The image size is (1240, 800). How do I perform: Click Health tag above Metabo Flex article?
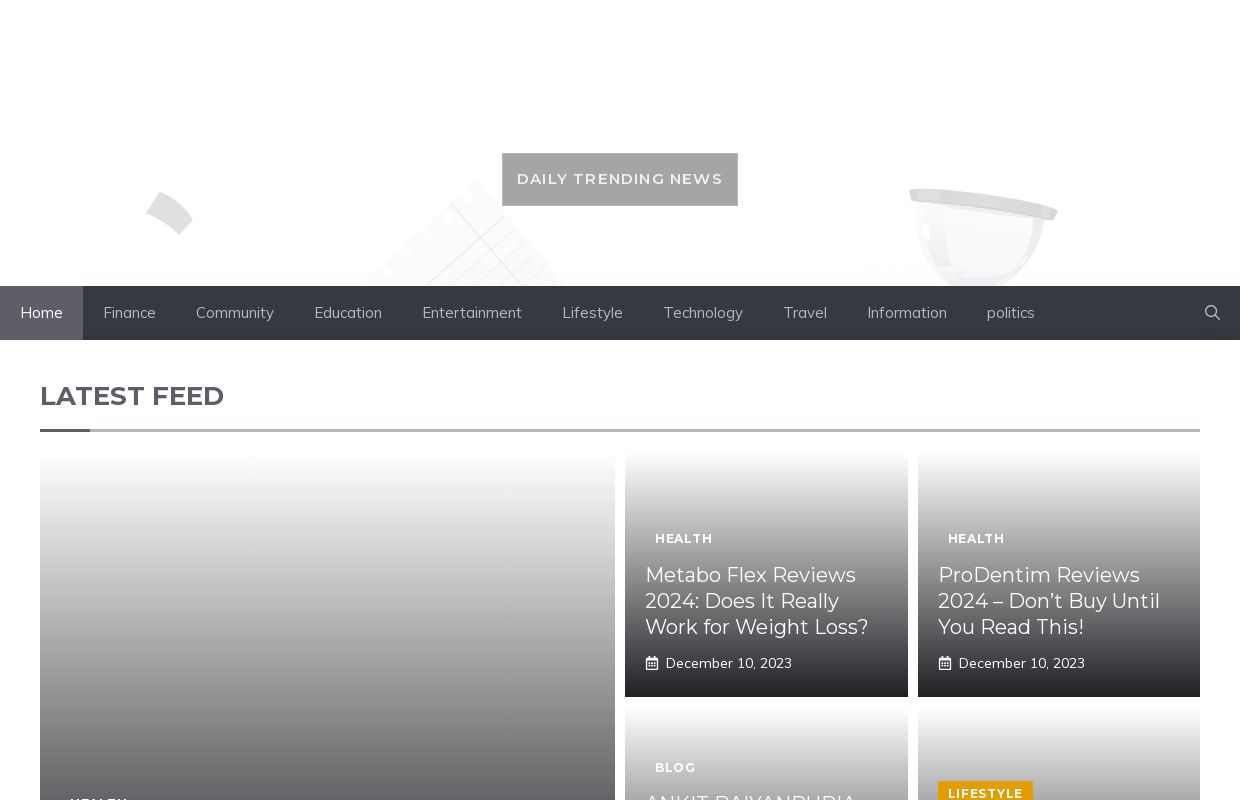684,539
